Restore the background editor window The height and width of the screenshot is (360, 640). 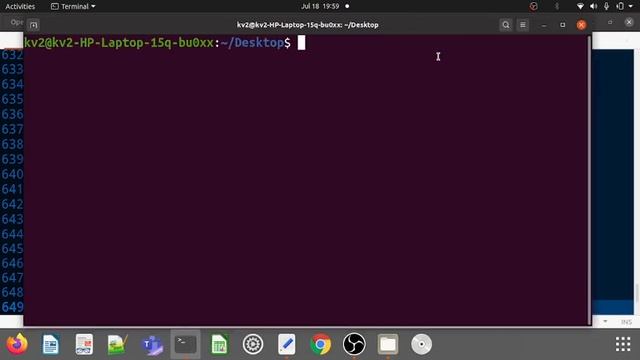[x=610, y=22]
